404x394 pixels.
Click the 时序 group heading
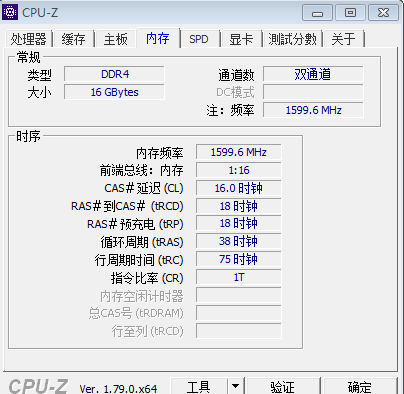[x=29, y=136]
